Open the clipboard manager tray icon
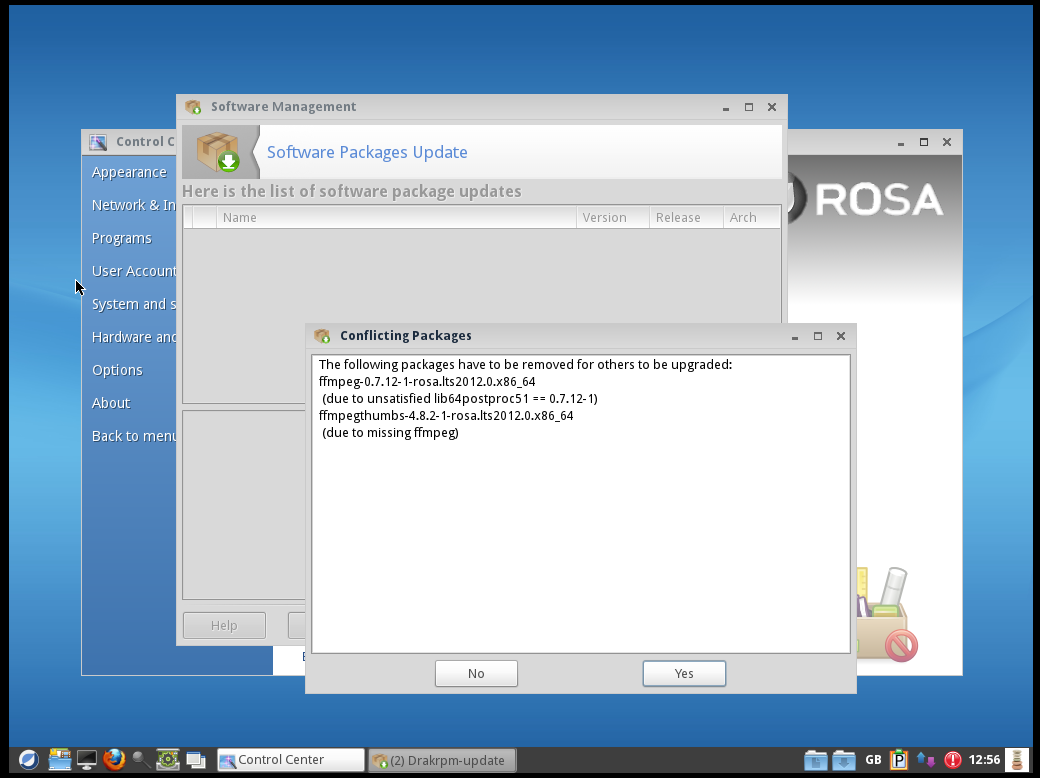1040x778 pixels. (899, 759)
